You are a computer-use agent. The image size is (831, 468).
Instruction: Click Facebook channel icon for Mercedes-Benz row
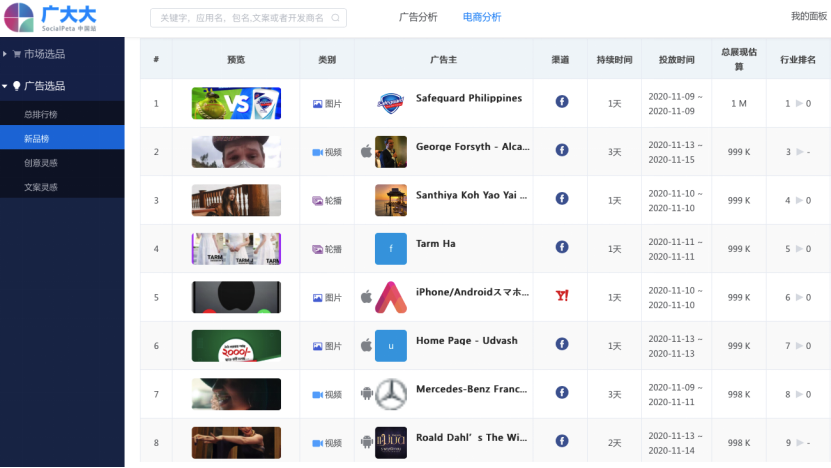click(562, 392)
